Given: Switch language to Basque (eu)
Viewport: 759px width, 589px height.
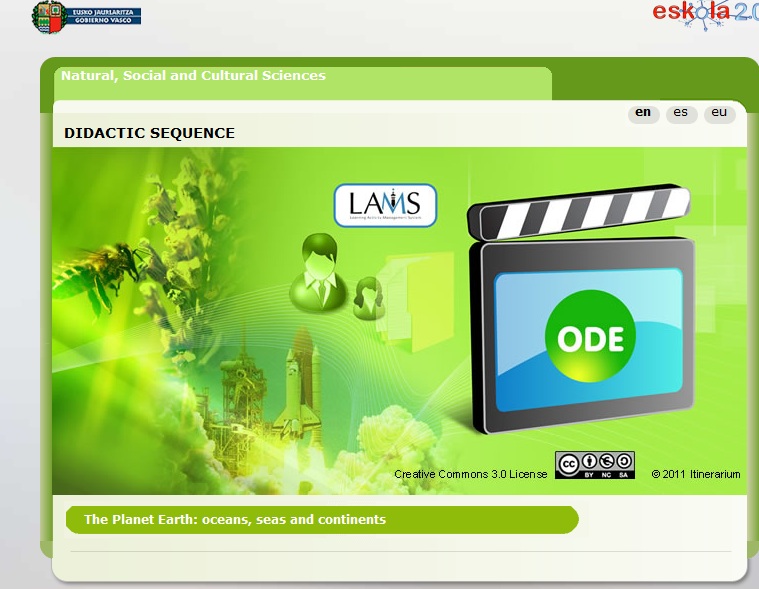Looking at the screenshot, I should 719,113.
